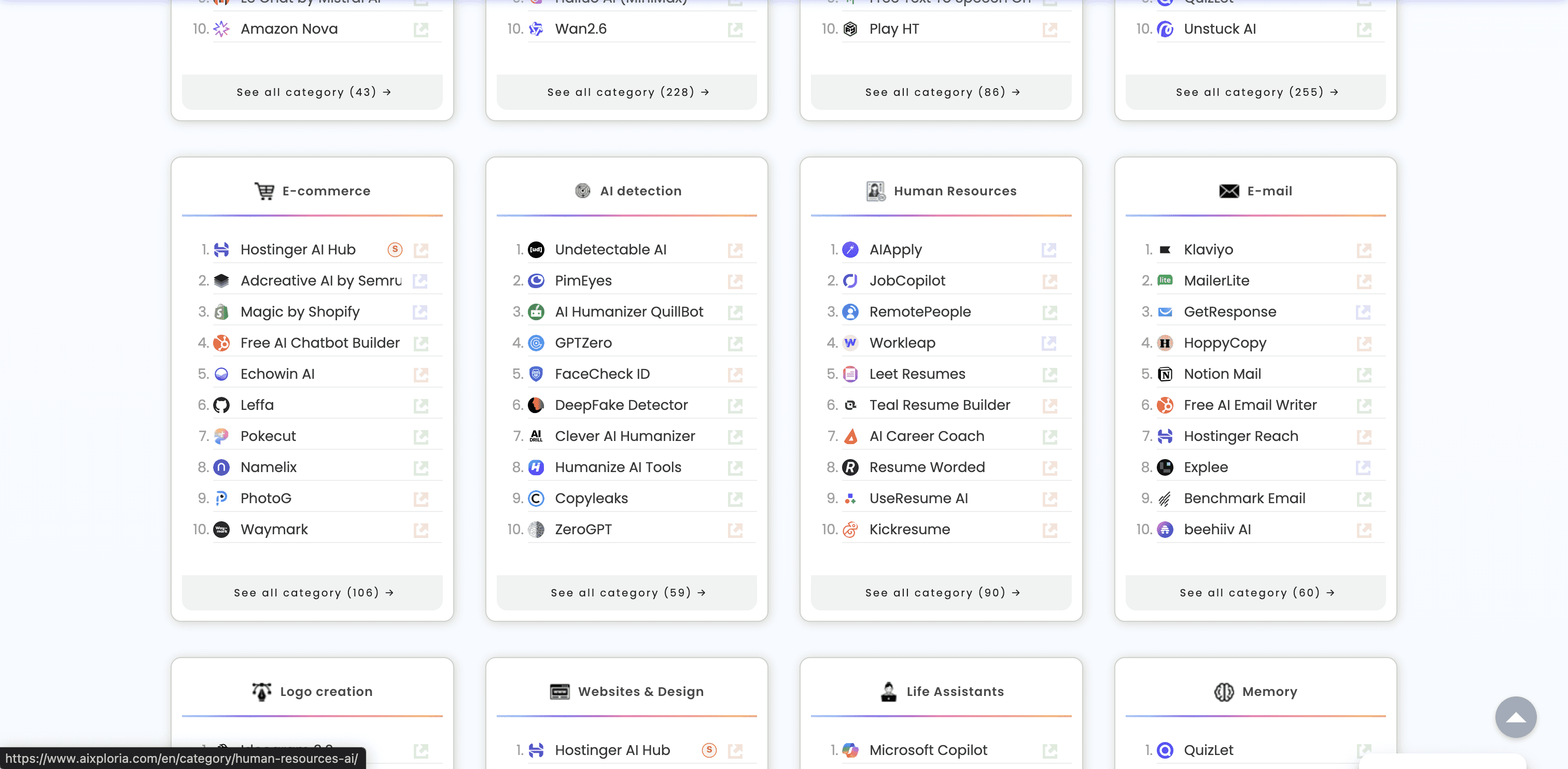This screenshot has height=769, width=1568.
Task: Click See all category (60) under E-mail
Action: point(1255,593)
